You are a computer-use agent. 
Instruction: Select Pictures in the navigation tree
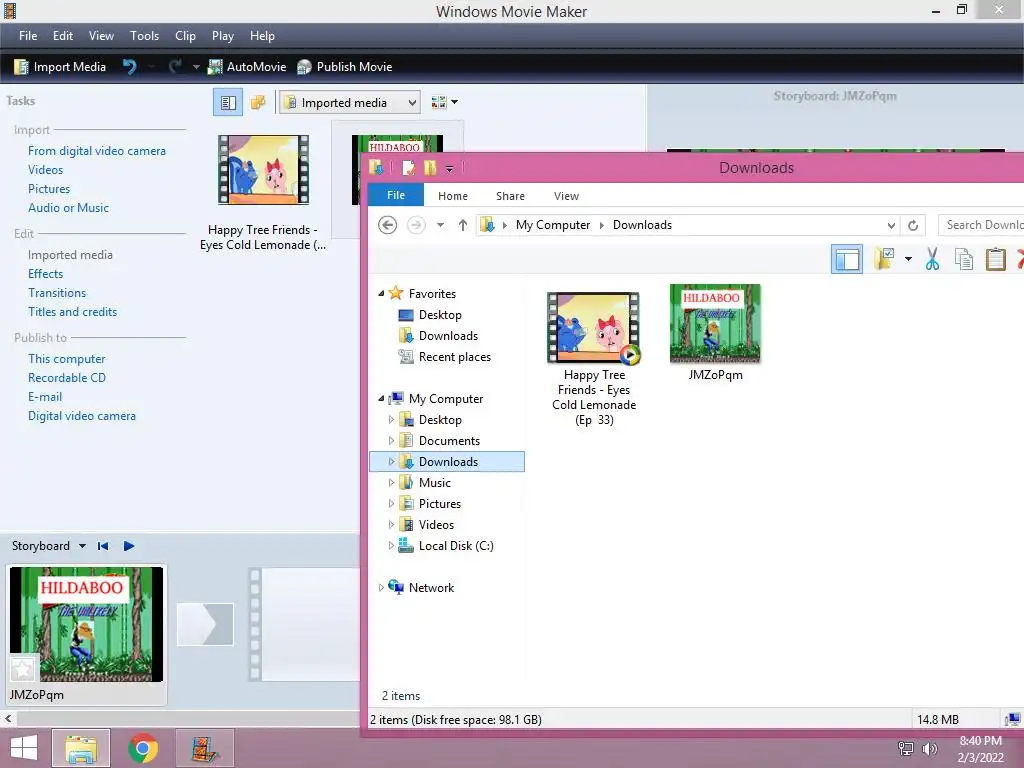[440, 504]
